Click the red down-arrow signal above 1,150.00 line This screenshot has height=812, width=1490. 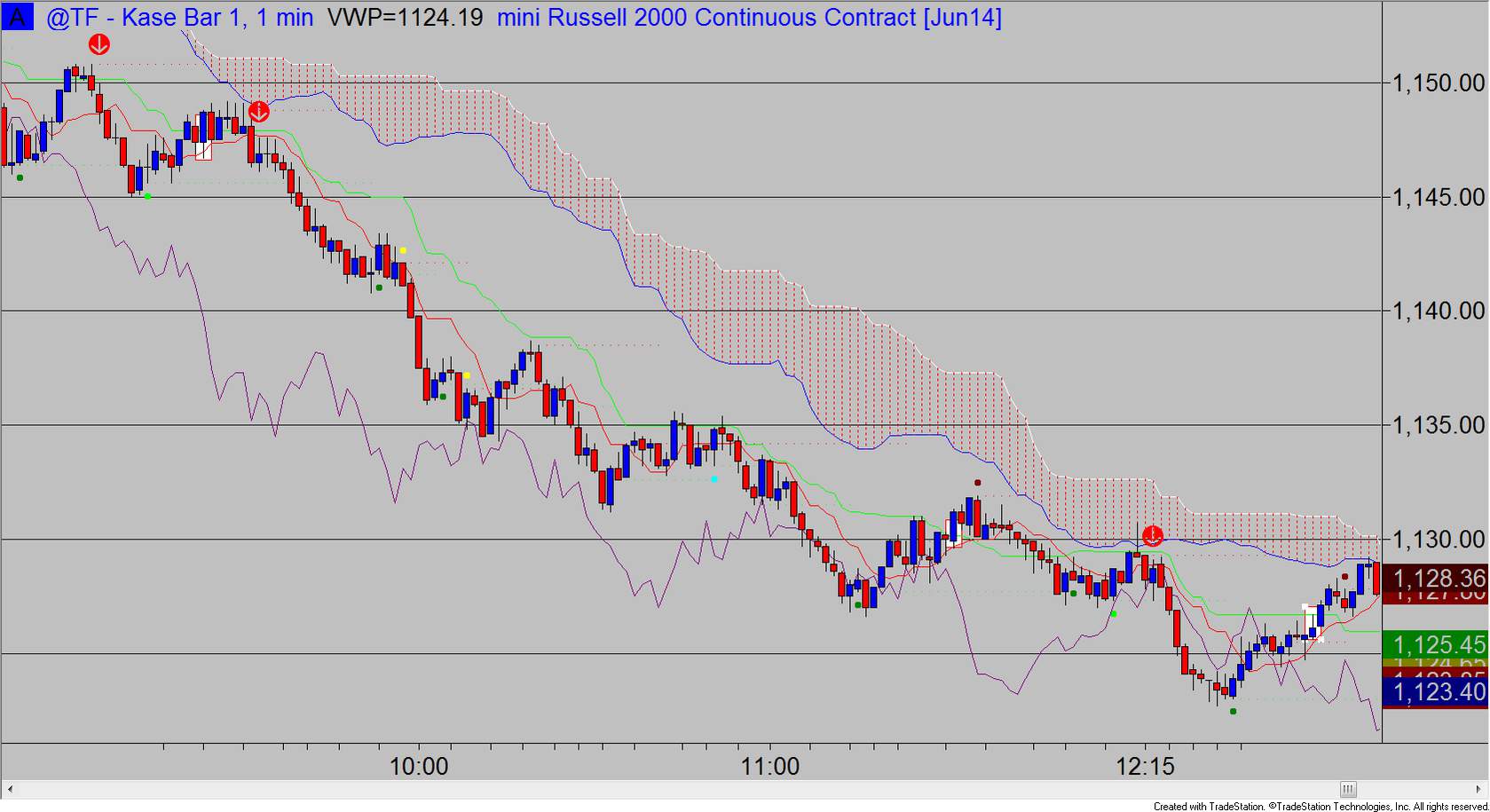click(99, 44)
